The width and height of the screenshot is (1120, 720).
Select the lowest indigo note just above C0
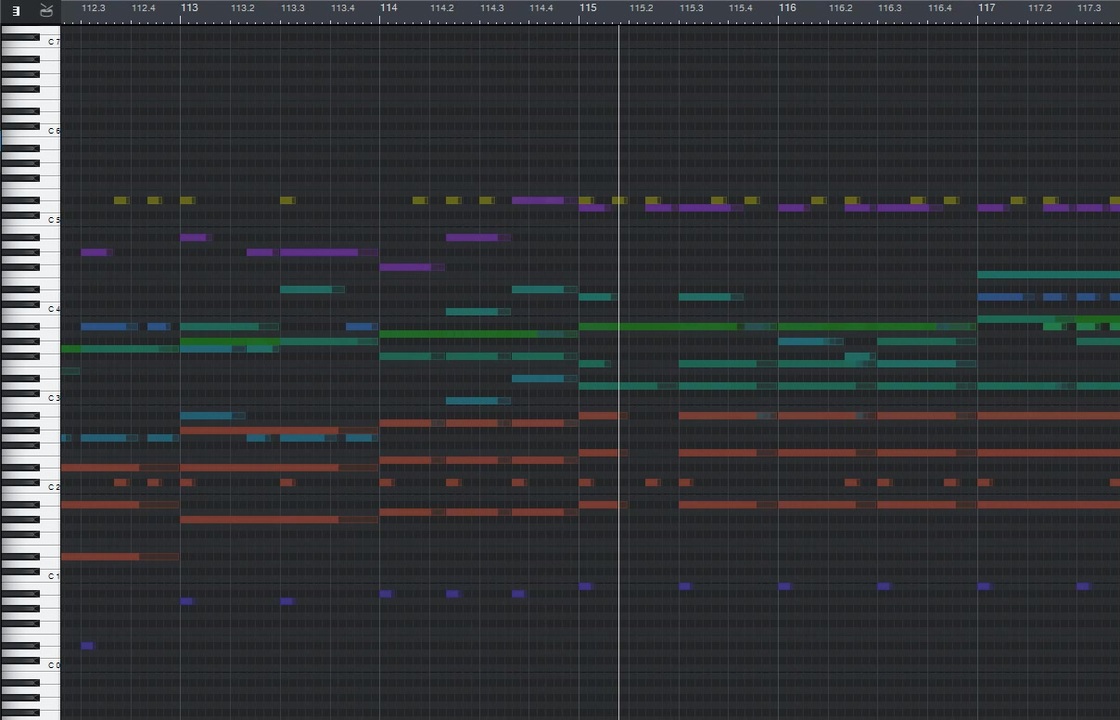(87, 646)
